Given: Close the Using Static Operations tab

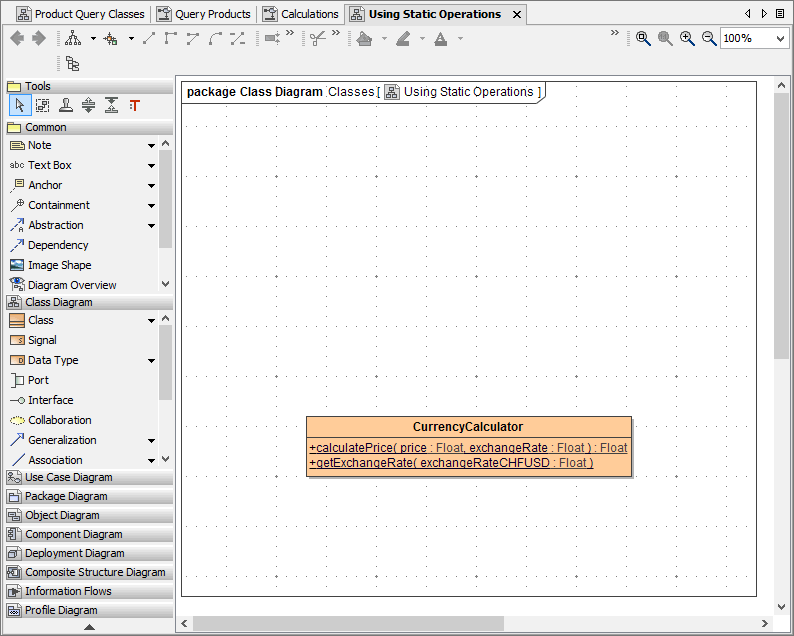Looking at the screenshot, I should [x=516, y=15].
